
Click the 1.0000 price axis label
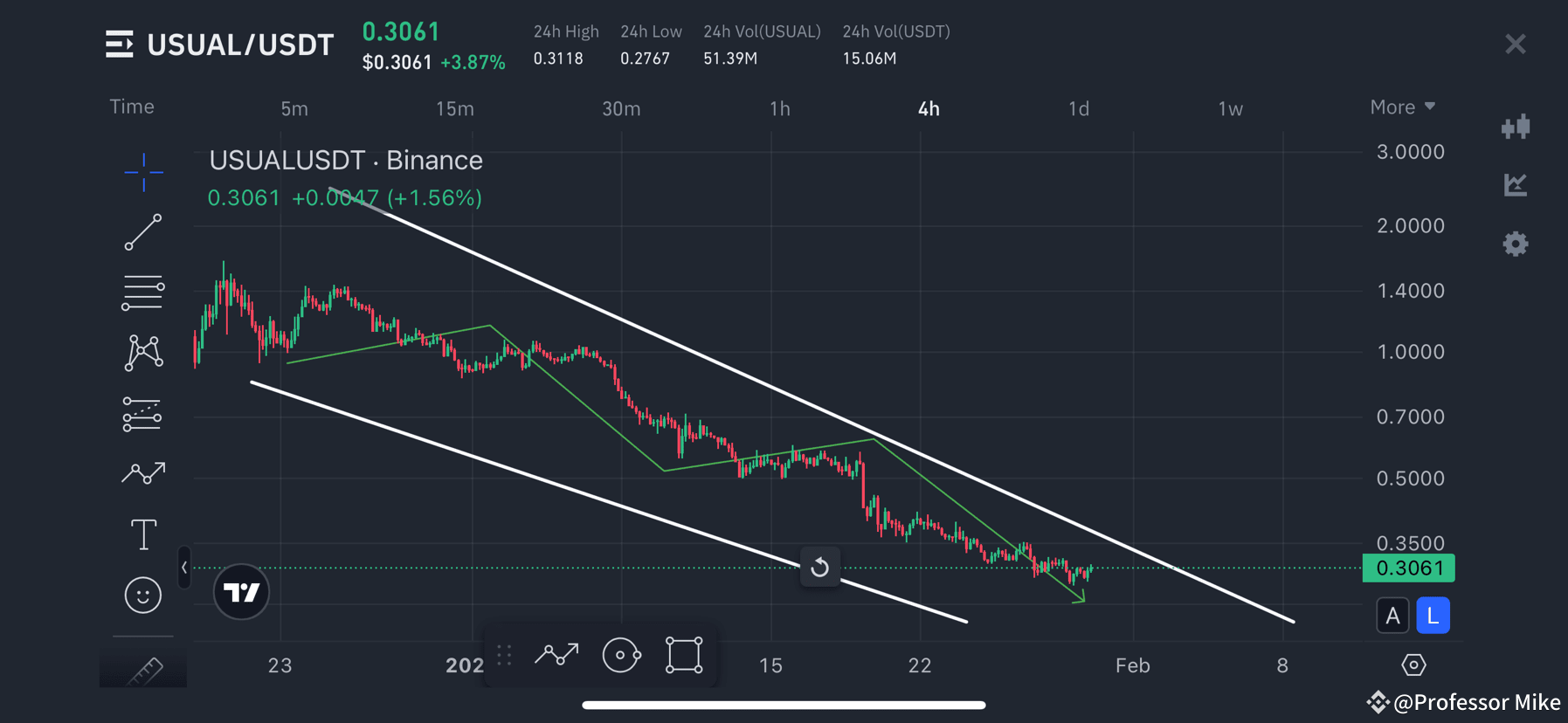coord(1410,352)
